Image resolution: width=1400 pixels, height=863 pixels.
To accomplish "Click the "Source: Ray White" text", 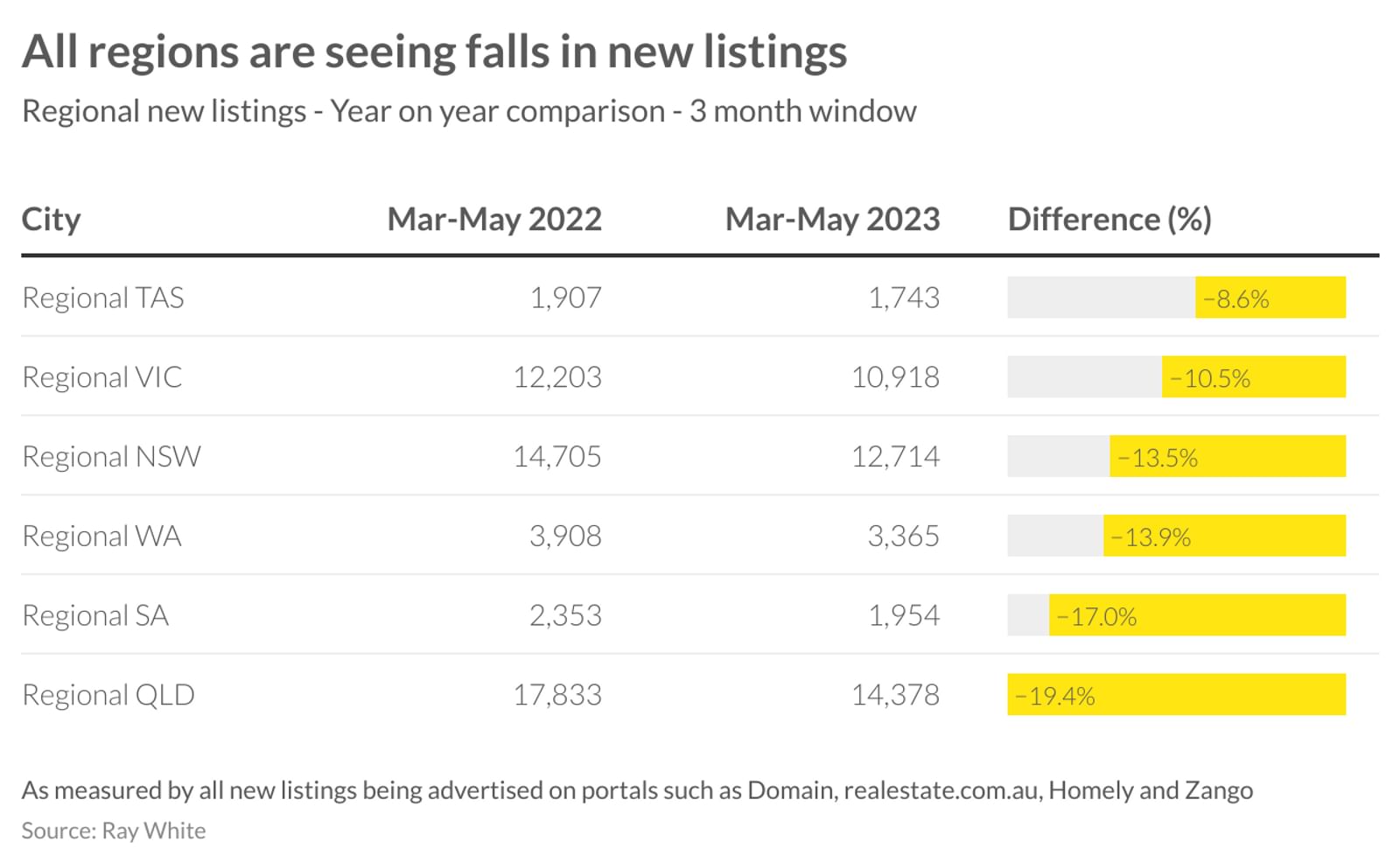I will click(114, 831).
